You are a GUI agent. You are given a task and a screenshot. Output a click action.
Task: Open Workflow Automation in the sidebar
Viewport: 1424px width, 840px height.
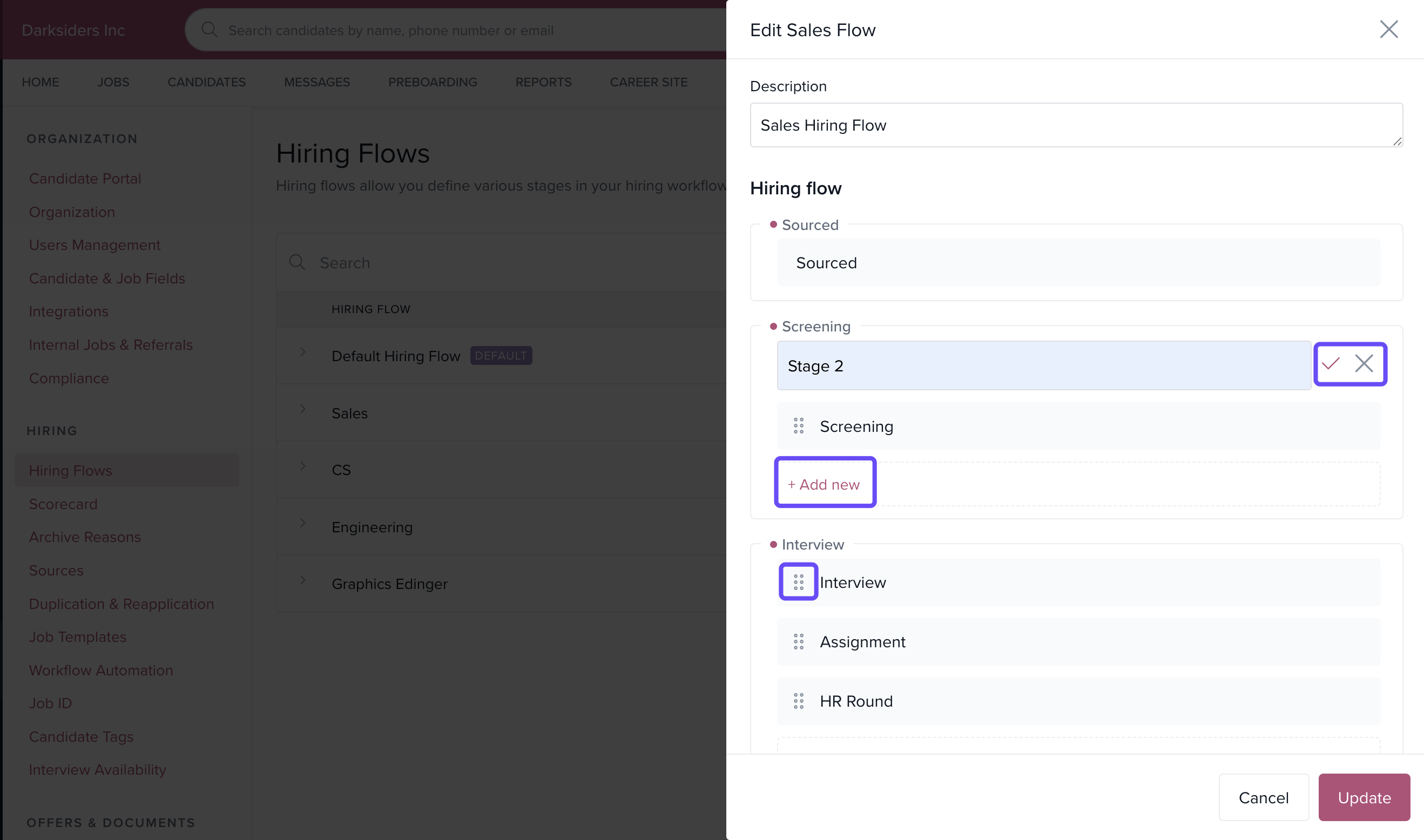point(101,670)
